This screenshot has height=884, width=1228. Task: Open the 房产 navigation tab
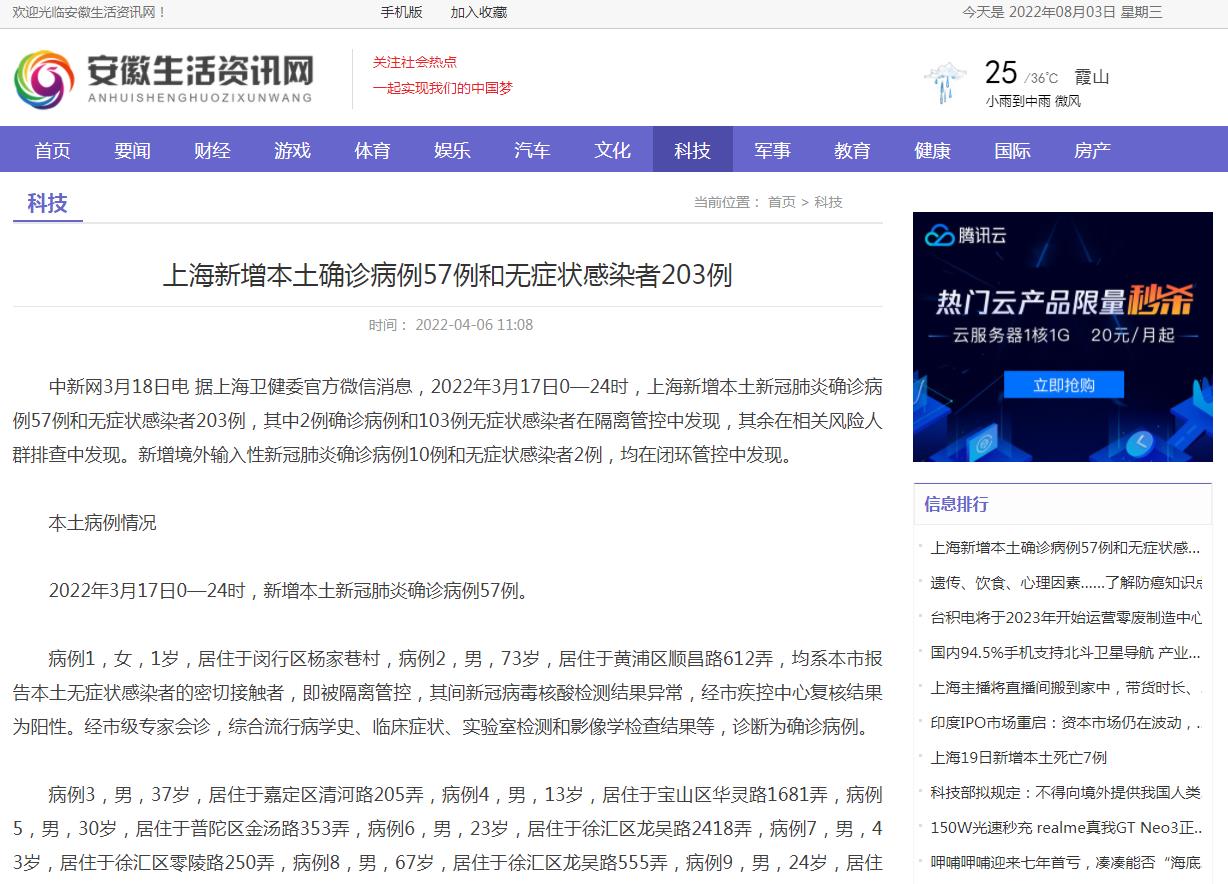1093,150
